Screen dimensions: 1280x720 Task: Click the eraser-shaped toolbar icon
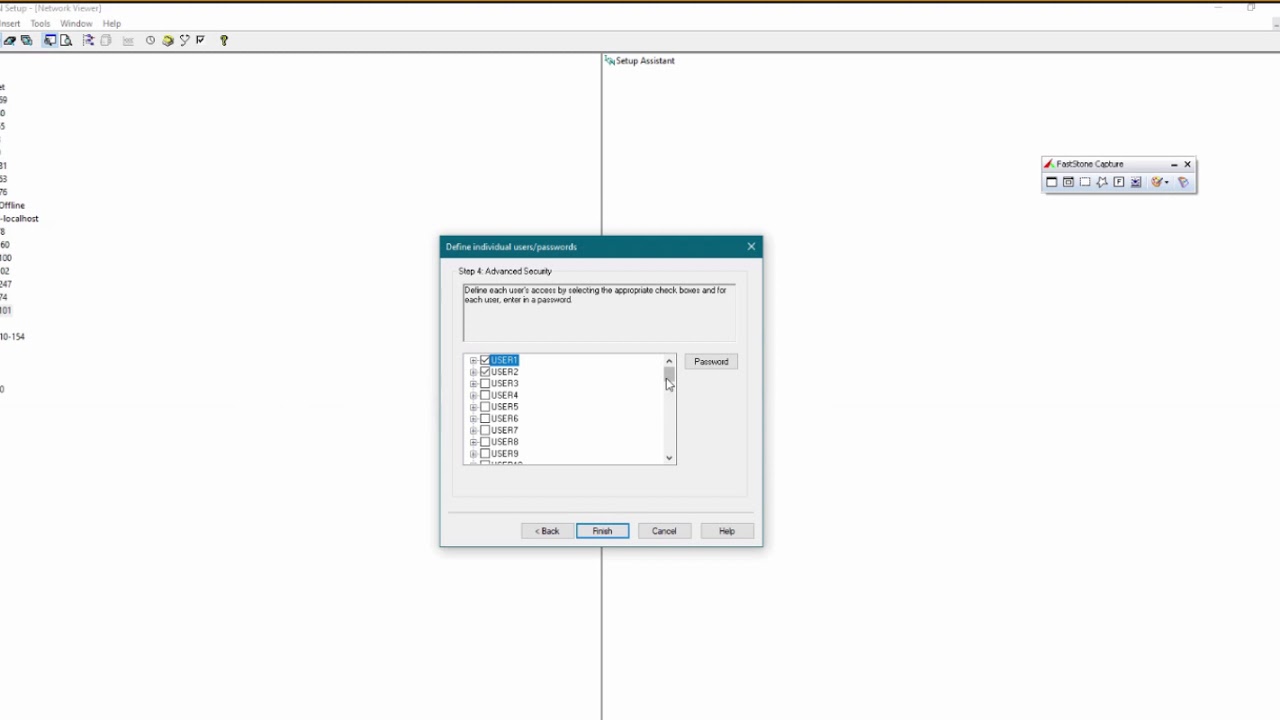[10, 41]
